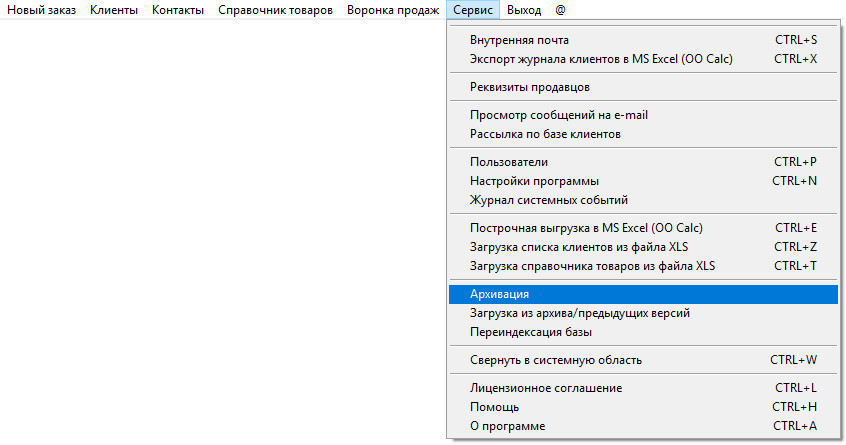Click the Выход menu item
Screen dimensions: 846x445
pos(524,10)
